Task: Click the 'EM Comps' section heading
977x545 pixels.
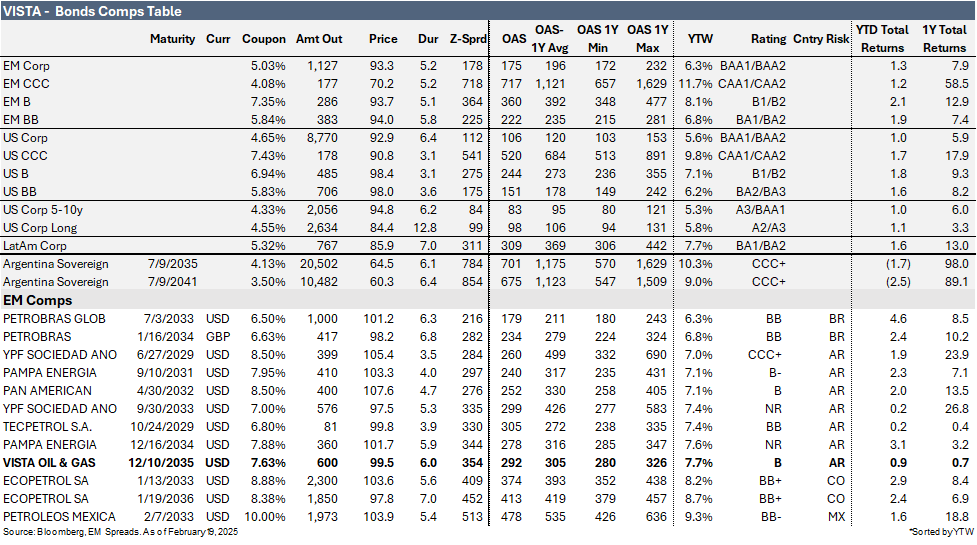Action: pos(37,300)
